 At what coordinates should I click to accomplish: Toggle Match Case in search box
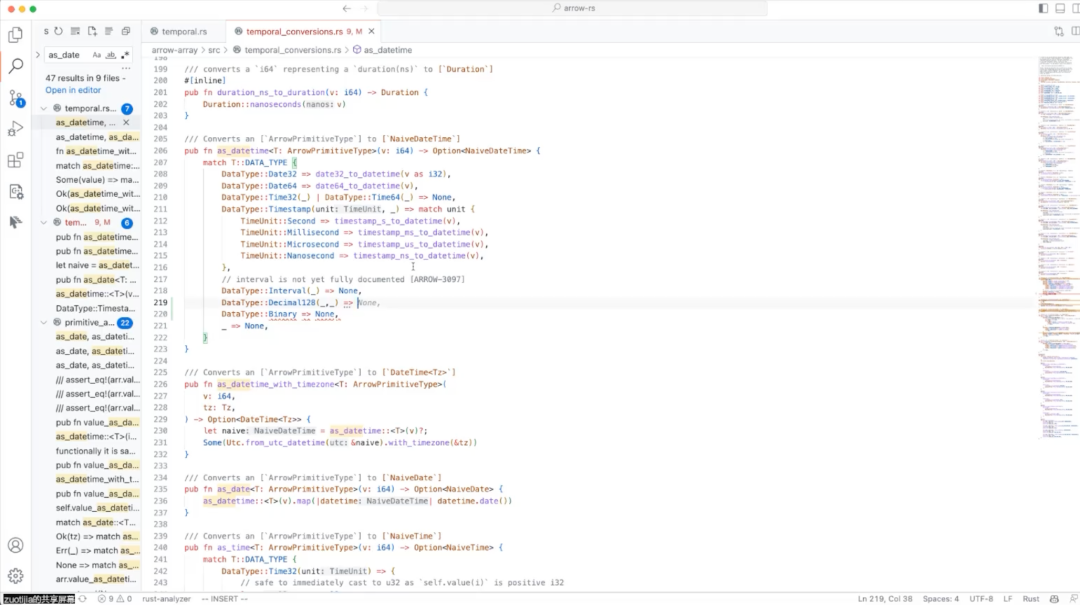(96, 55)
